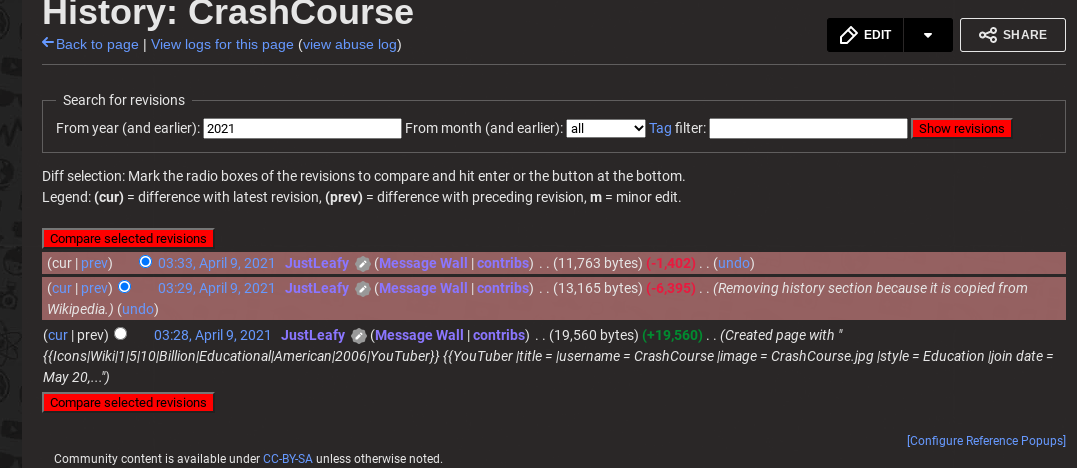Click JustLeafy's badge icon on 03:33 revision
This screenshot has width=1077, height=468.
click(363, 263)
